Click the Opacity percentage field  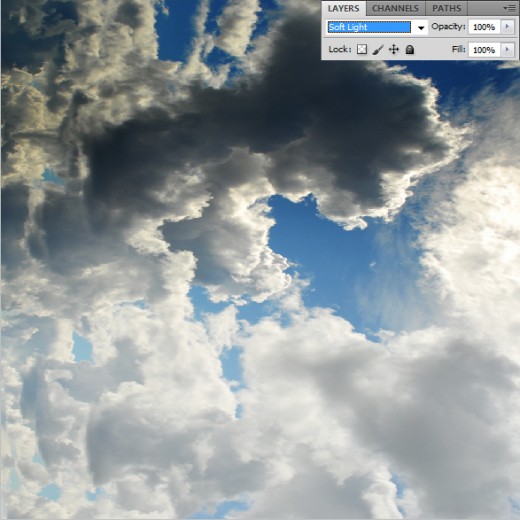tap(484, 27)
